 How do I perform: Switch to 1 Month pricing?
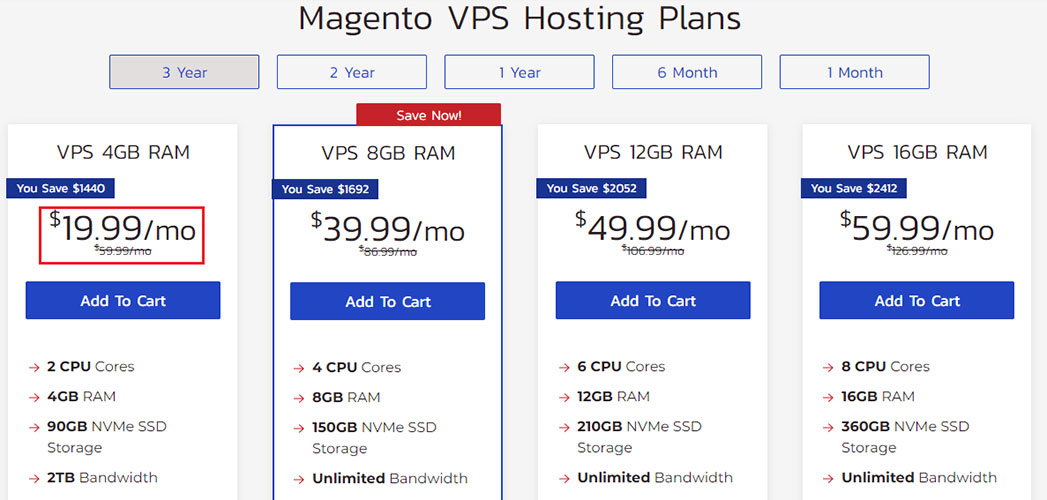(x=855, y=72)
